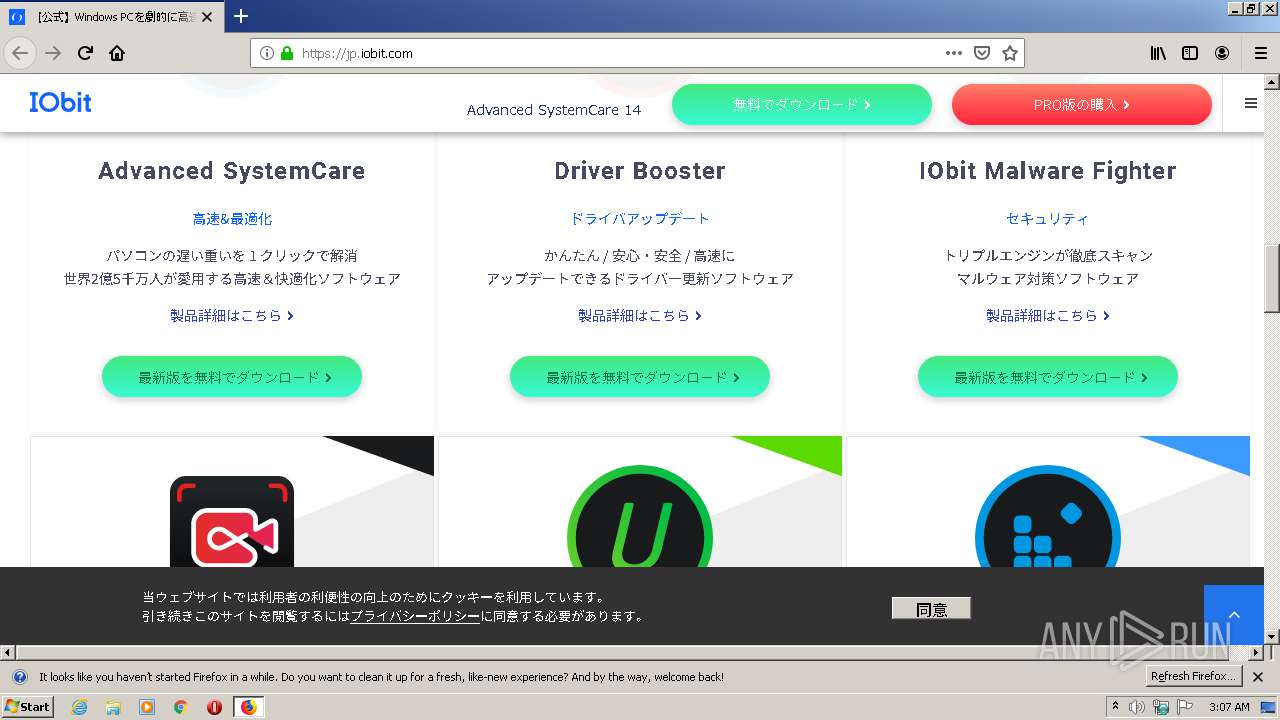1280x720 pixels.
Task: Click the IObit Malware Fighter heading
Action: 1048,171
